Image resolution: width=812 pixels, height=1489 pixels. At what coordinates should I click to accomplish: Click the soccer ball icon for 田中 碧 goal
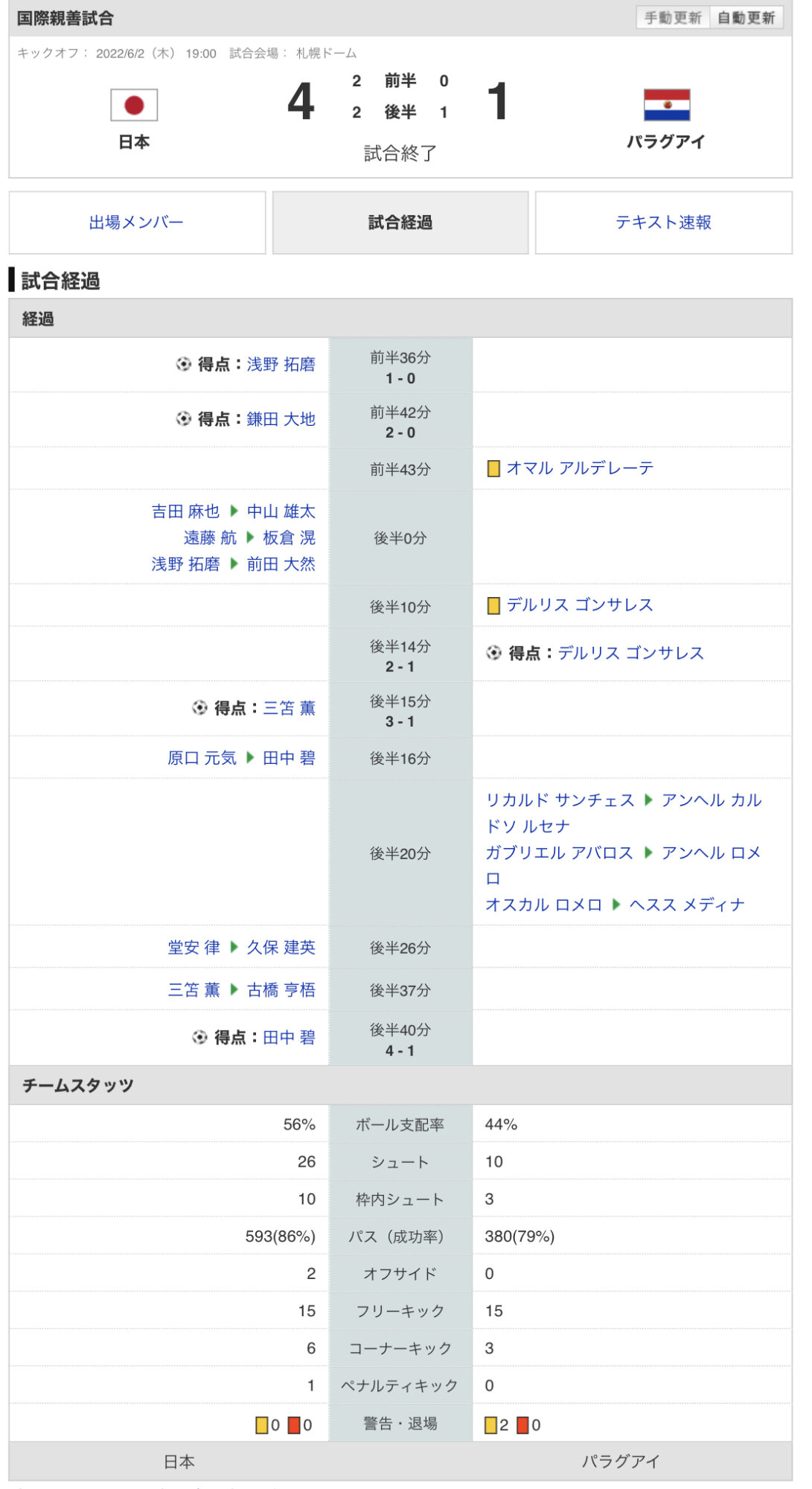click(199, 1037)
